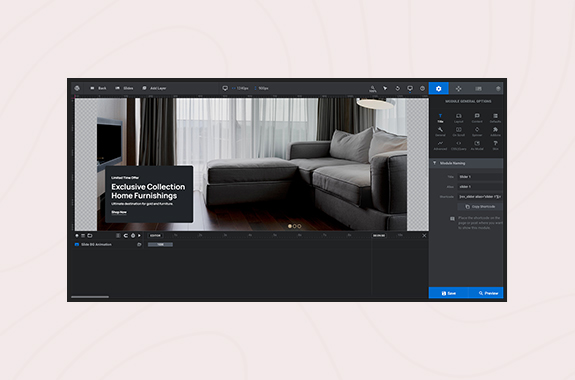
Task: Click the timeline end marker label
Action: (379, 236)
